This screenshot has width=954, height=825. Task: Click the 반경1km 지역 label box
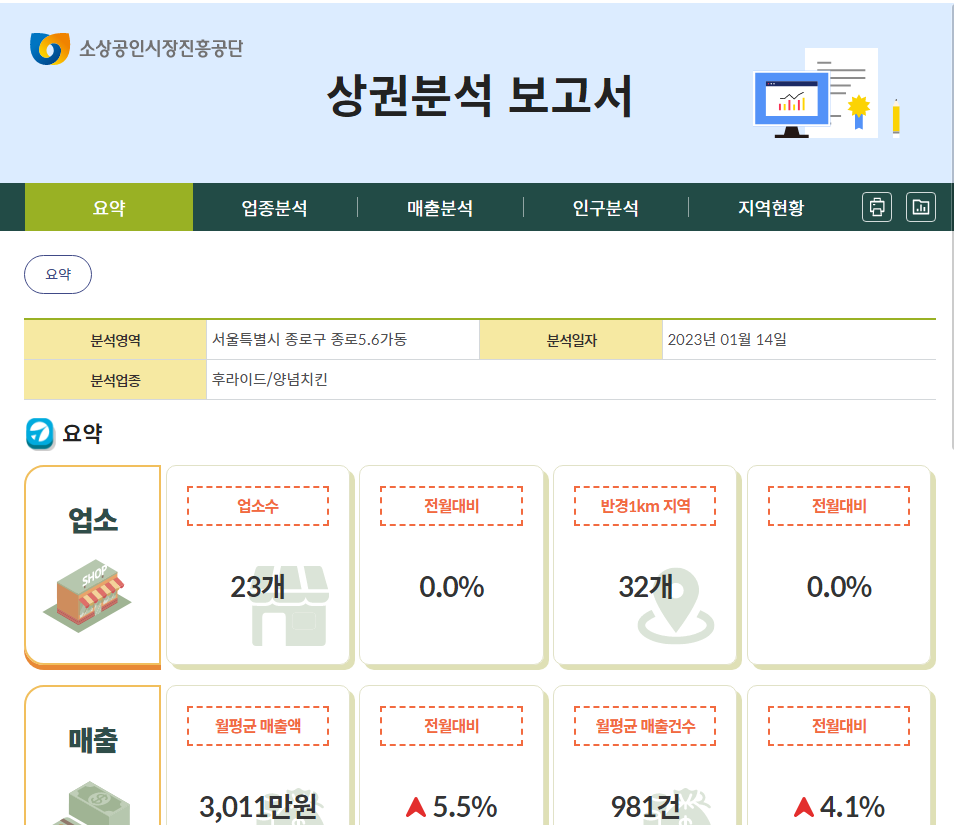pyautogui.click(x=645, y=506)
